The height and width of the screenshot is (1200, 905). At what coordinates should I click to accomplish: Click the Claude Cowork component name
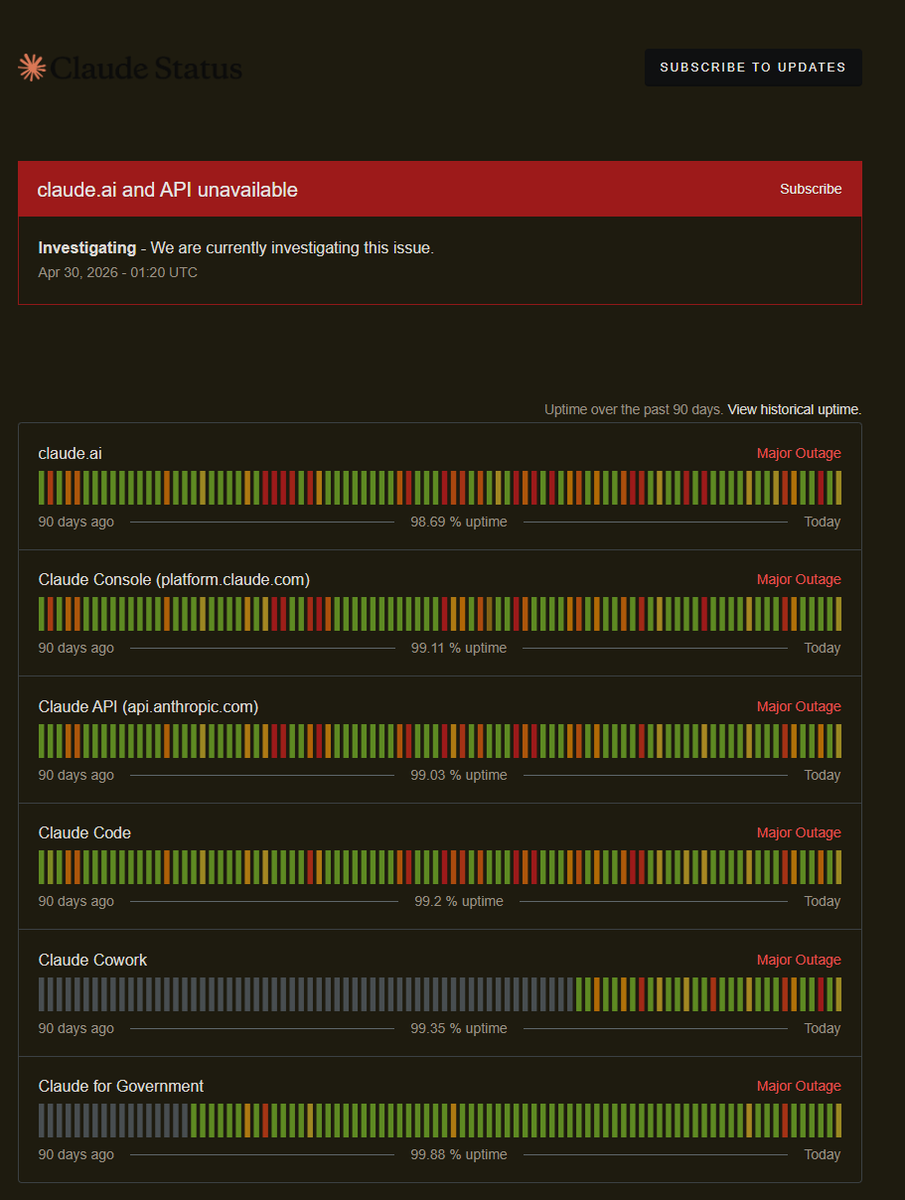93,960
